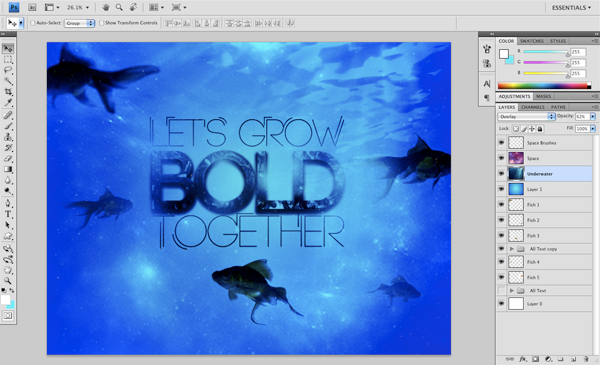Viewport: 600px width, 365px height.
Task: Open the Opacity slider dropdown arrow
Action: [x=593, y=117]
